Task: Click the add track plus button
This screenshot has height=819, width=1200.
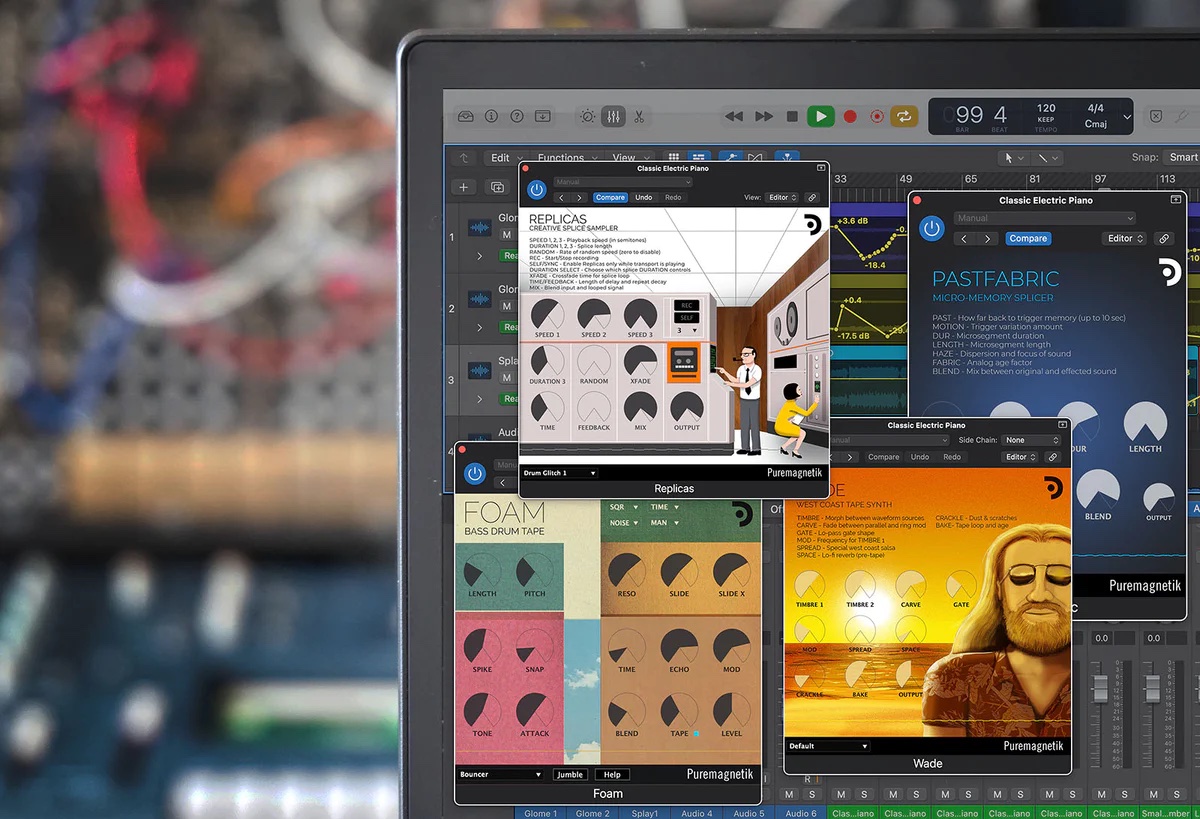Action: (463, 187)
